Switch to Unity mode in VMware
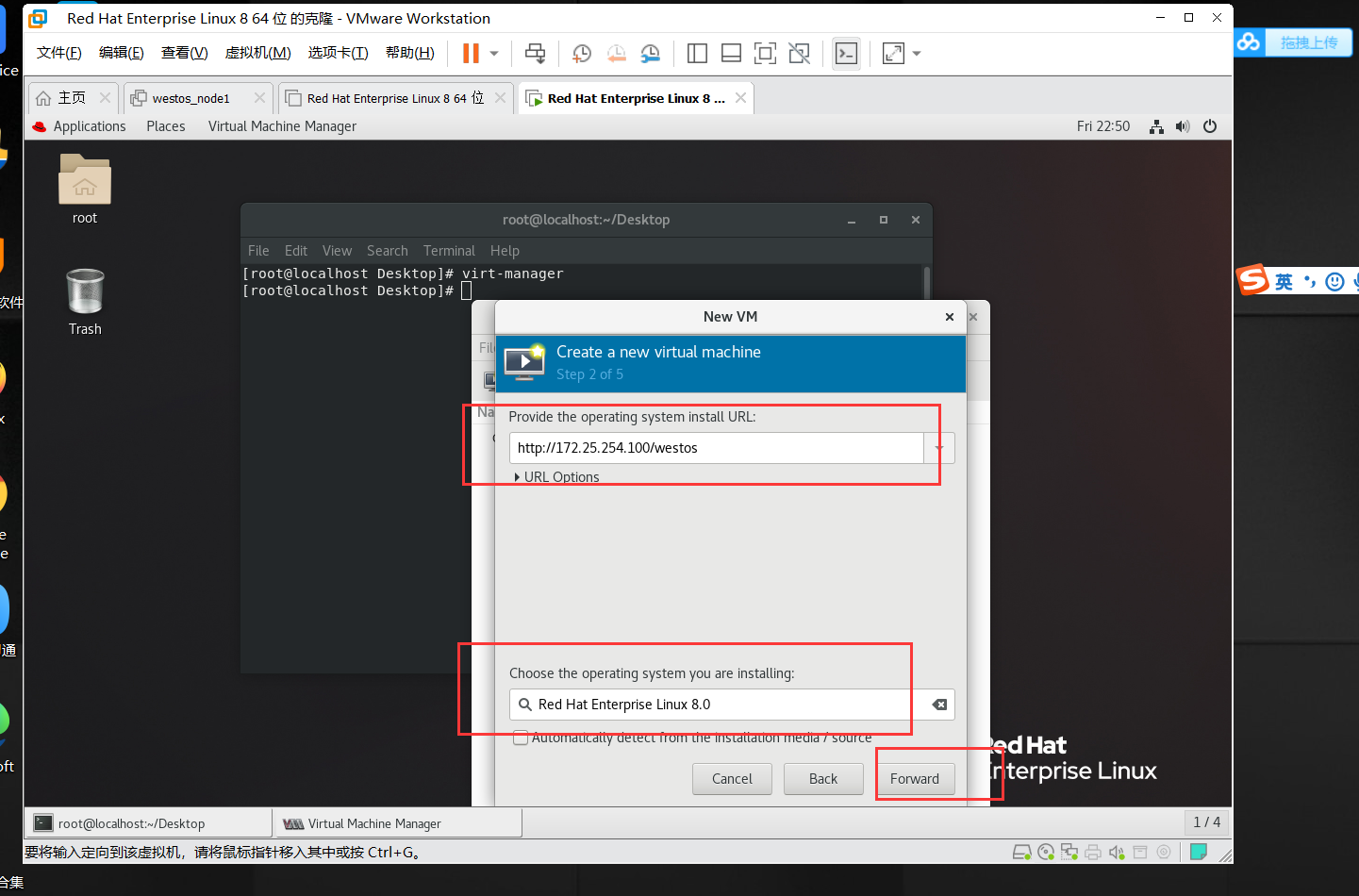Viewport: 1359px width, 896px height. point(799,54)
